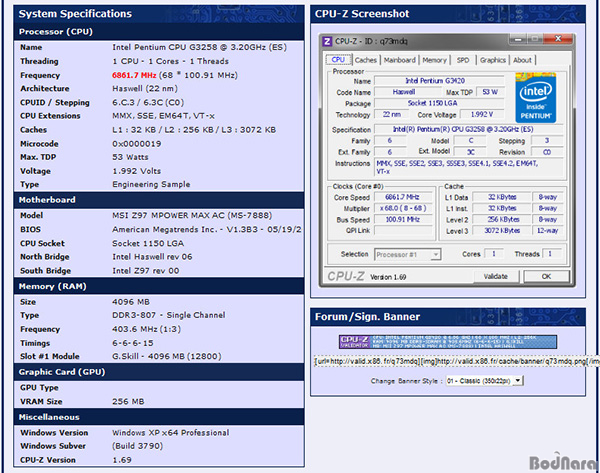Click the North Bridge Intel Haswell rev 06
Image resolution: width=600 pixels, height=473 pixels.
pyautogui.click(x=152, y=257)
